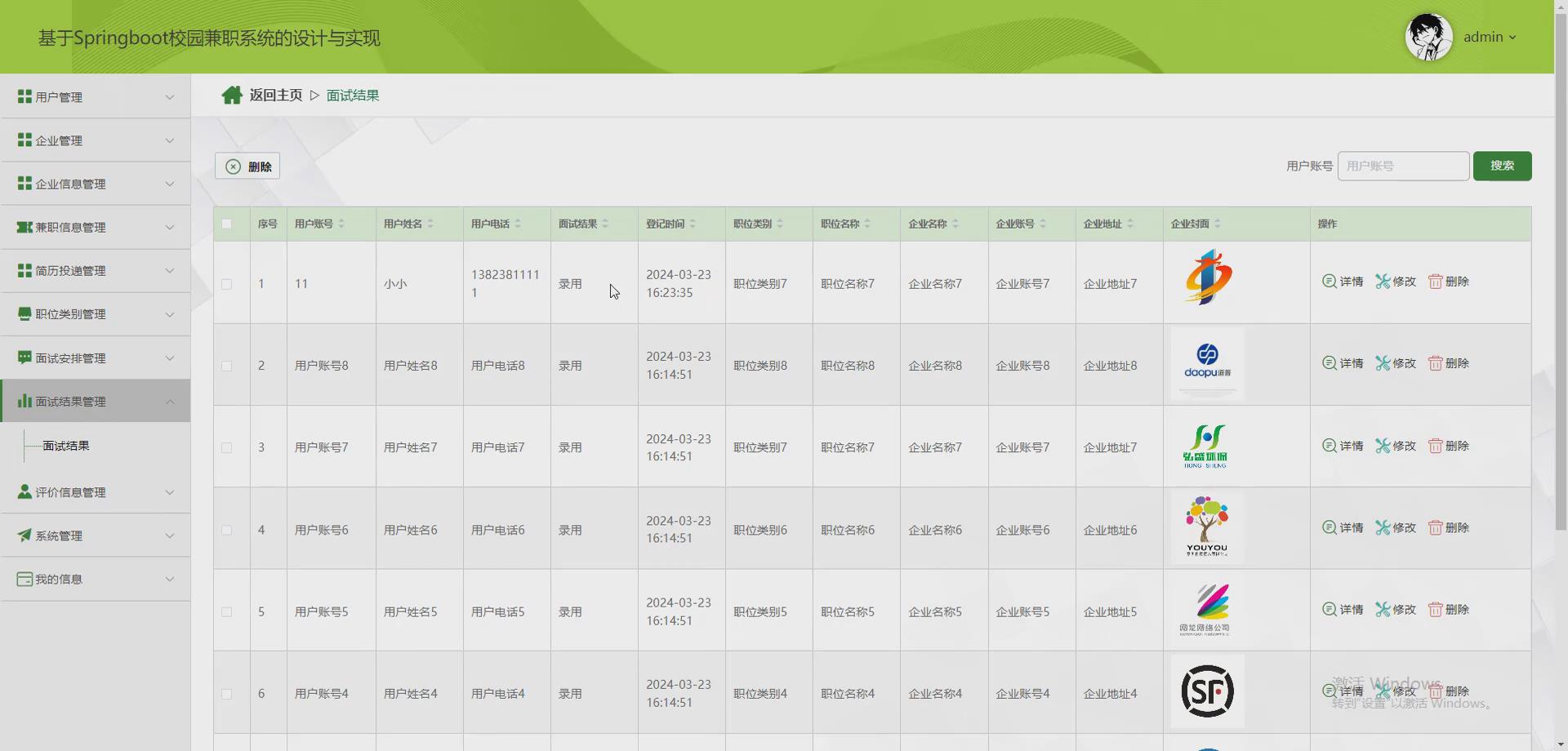Click the SF company logo thumbnail
The height and width of the screenshot is (751, 1568).
click(x=1207, y=691)
